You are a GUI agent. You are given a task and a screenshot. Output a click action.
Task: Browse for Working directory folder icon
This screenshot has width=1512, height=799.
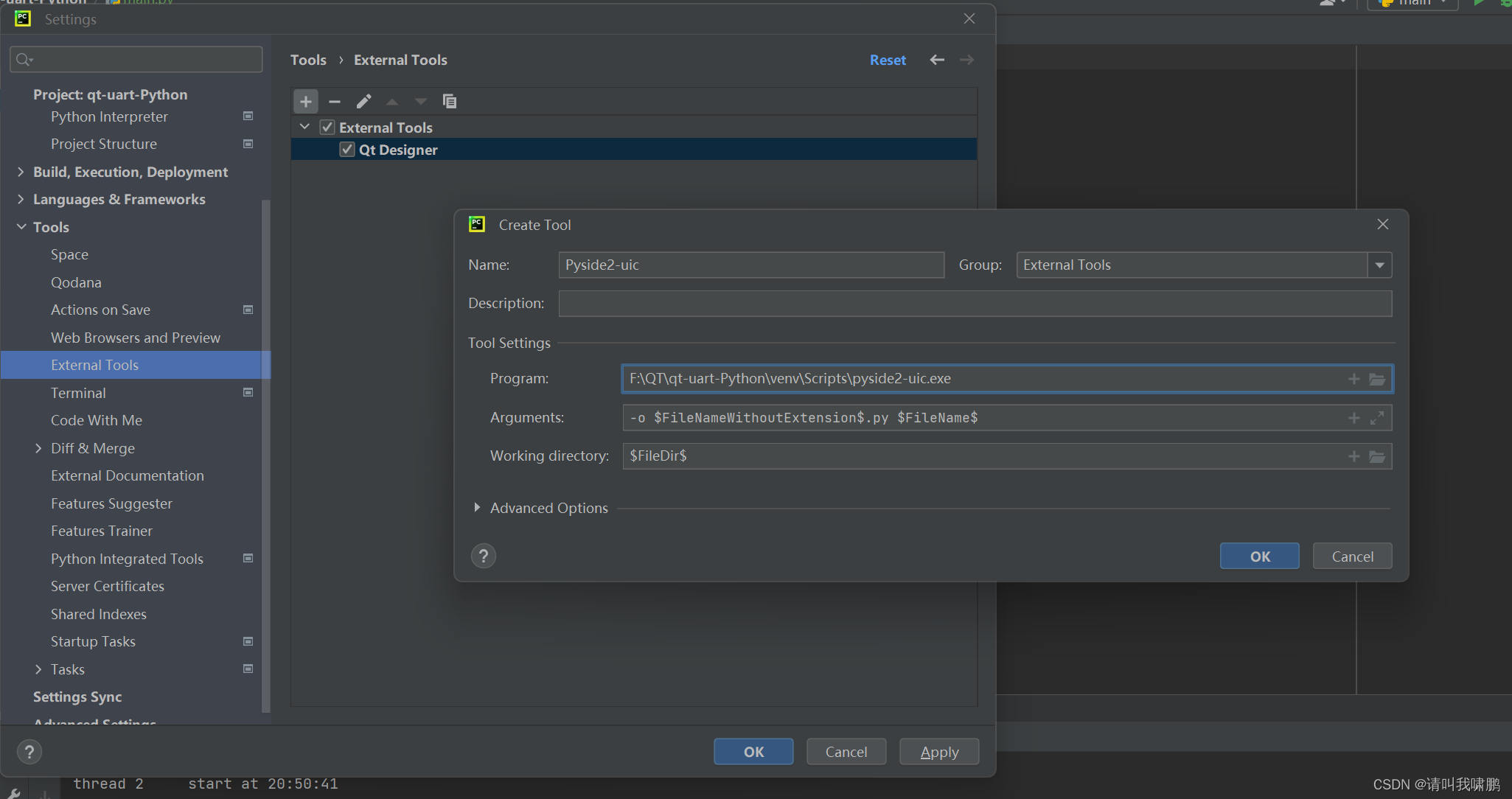point(1376,456)
